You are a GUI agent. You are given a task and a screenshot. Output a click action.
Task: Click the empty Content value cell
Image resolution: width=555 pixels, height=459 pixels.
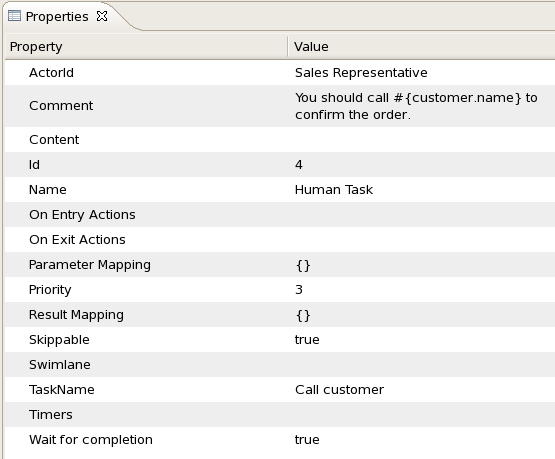click(422, 139)
